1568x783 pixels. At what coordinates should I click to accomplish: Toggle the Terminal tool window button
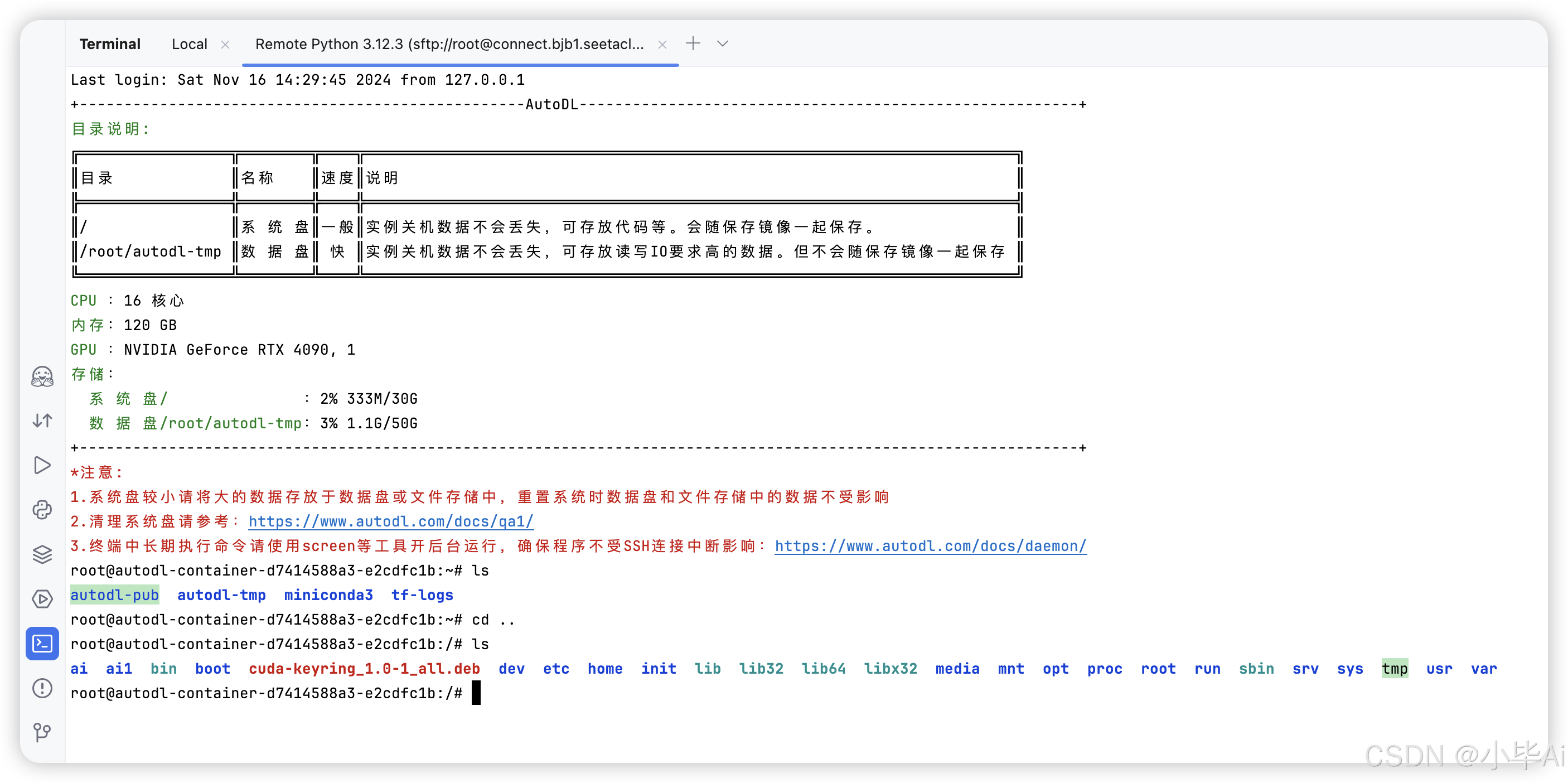pyautogui.click(x=42, y=644)
